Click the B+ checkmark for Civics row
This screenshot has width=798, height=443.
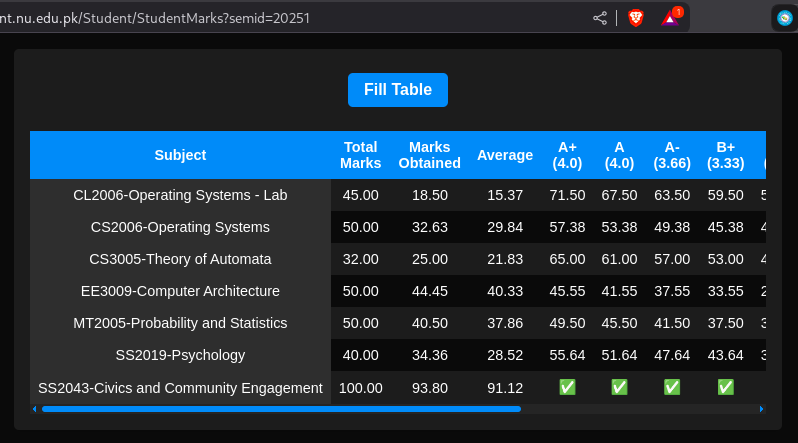click(726, 387)
